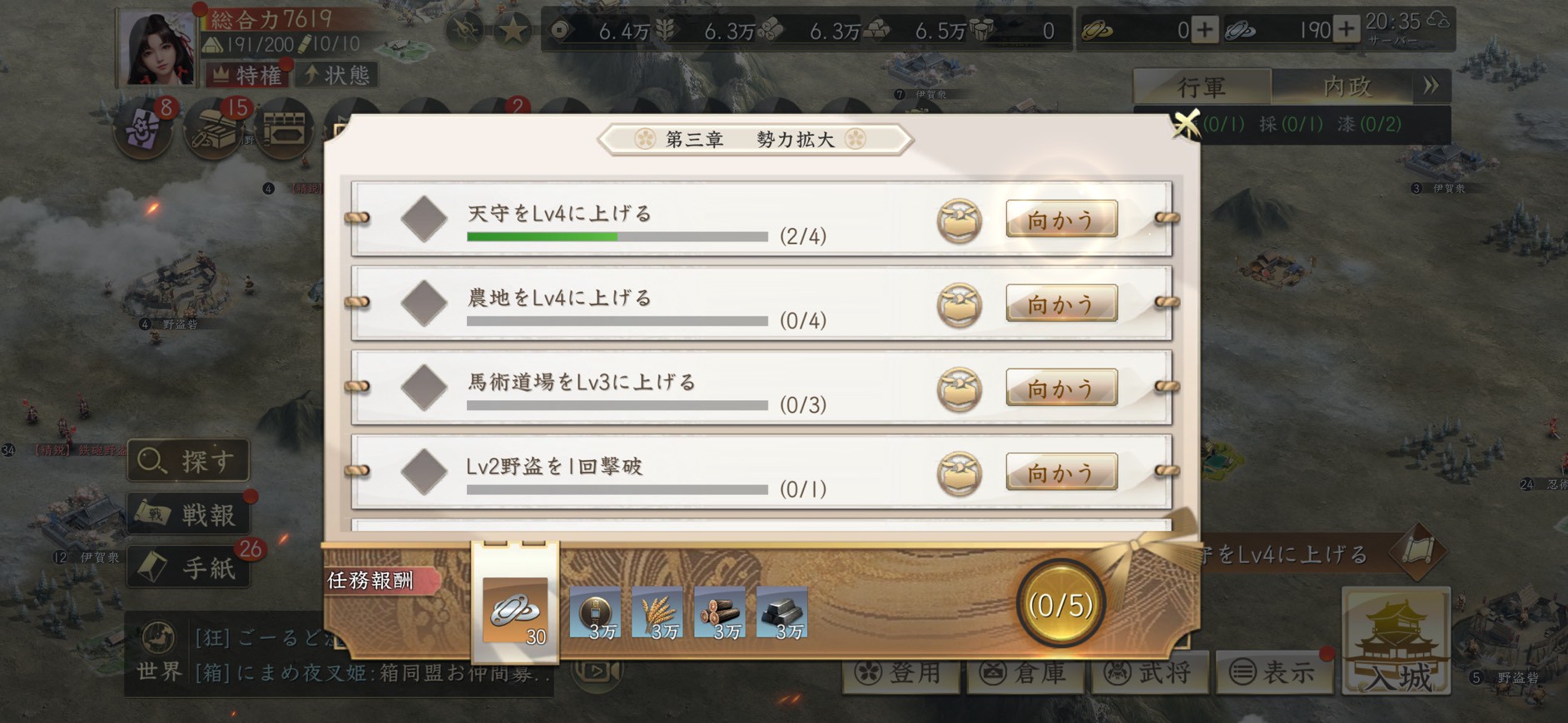Switch to the 内政 tab

tap(1346, 87)
